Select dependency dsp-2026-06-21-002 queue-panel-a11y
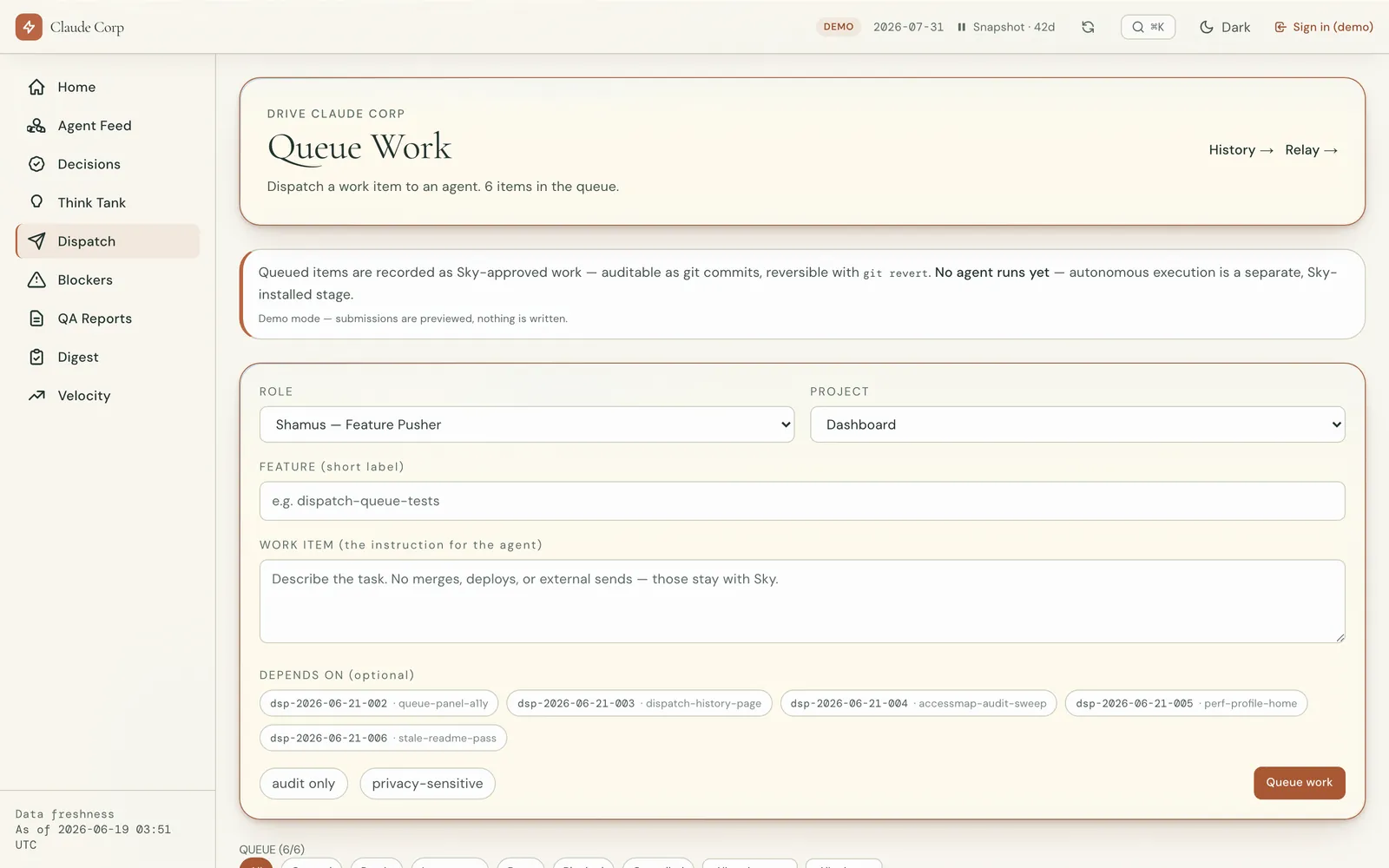 click(x=379, y=703)
